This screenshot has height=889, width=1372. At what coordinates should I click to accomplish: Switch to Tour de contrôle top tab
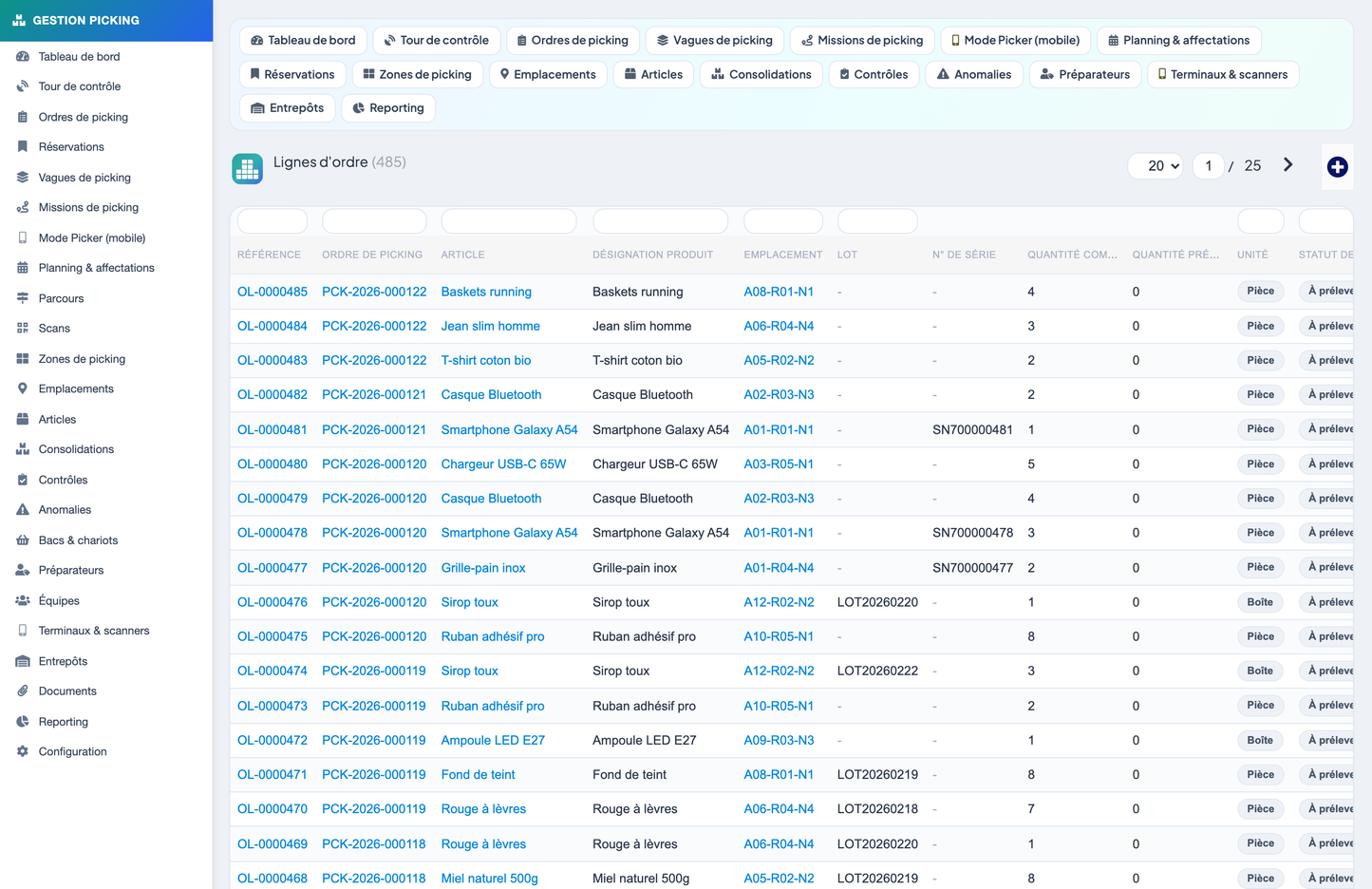(437, 40)
